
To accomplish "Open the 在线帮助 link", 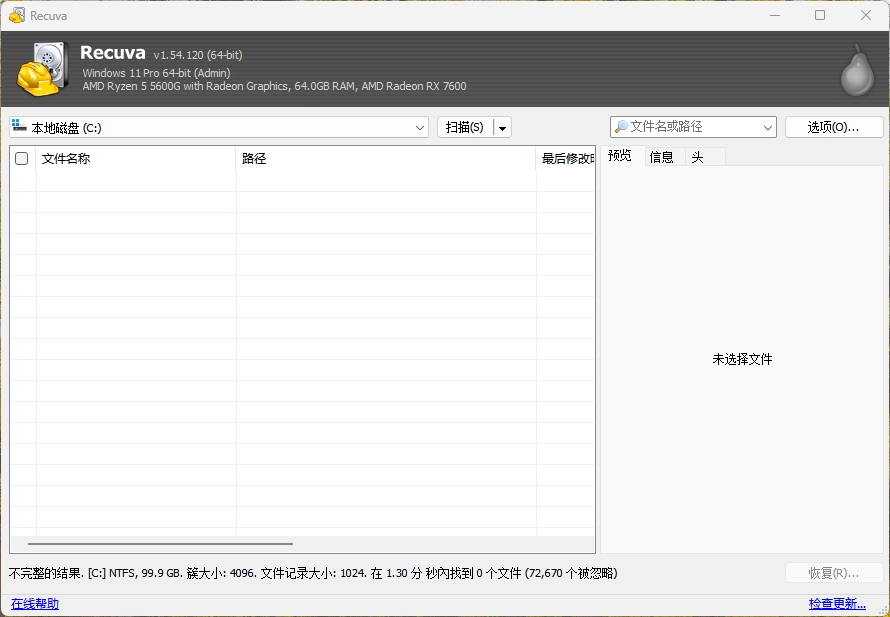I will tap(35, 604).
